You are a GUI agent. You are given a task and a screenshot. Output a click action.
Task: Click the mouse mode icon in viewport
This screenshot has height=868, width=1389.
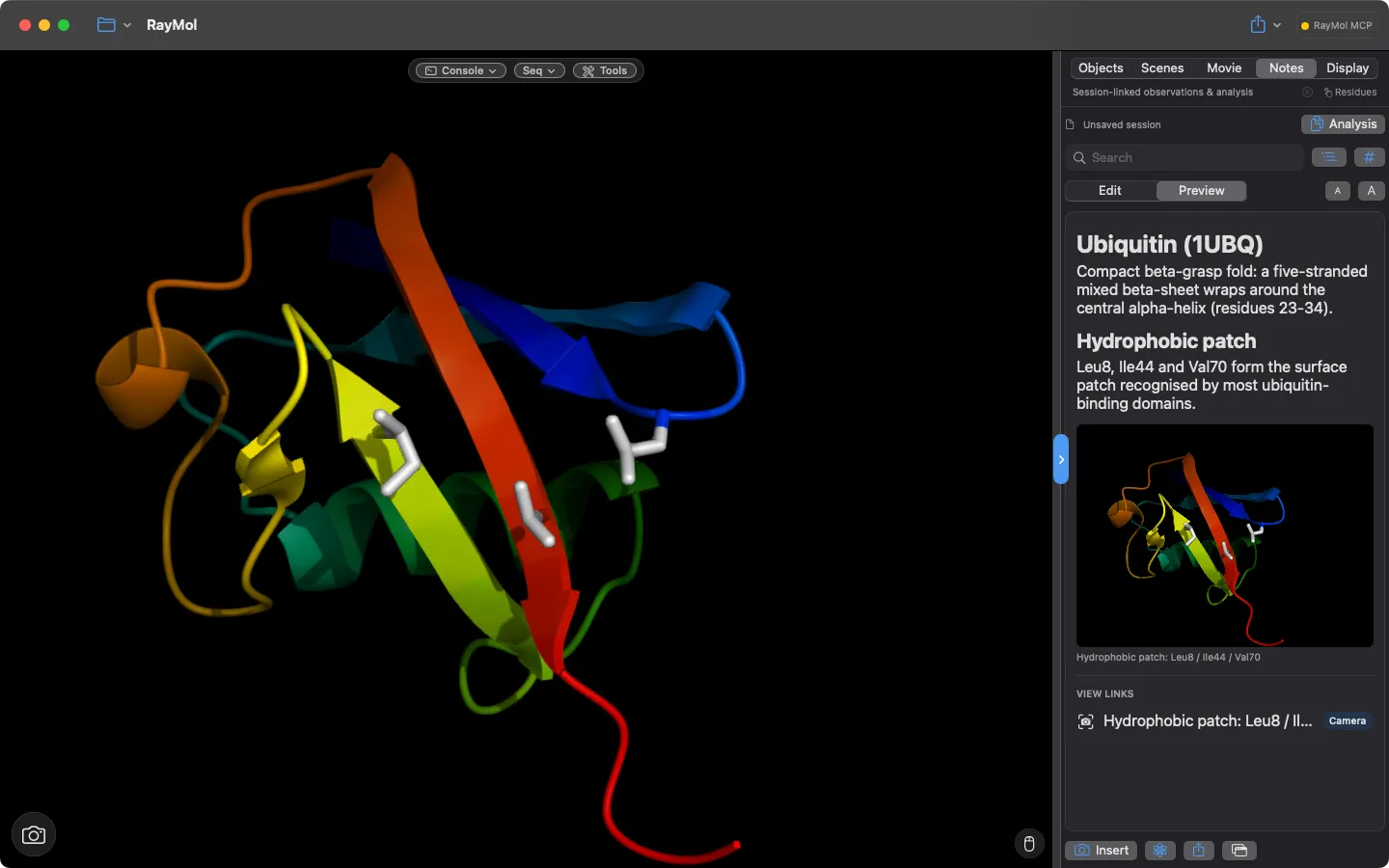1029,844
